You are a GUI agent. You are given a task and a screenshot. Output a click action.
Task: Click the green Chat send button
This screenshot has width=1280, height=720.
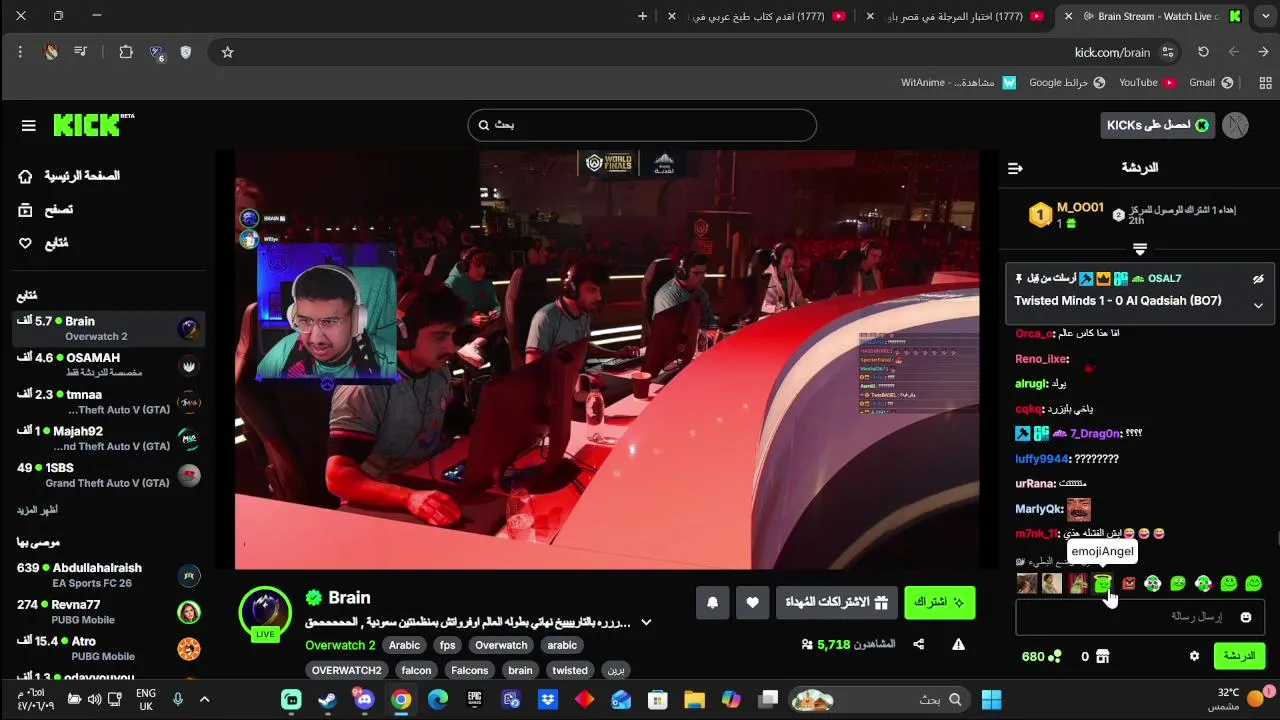(1239, 656)
